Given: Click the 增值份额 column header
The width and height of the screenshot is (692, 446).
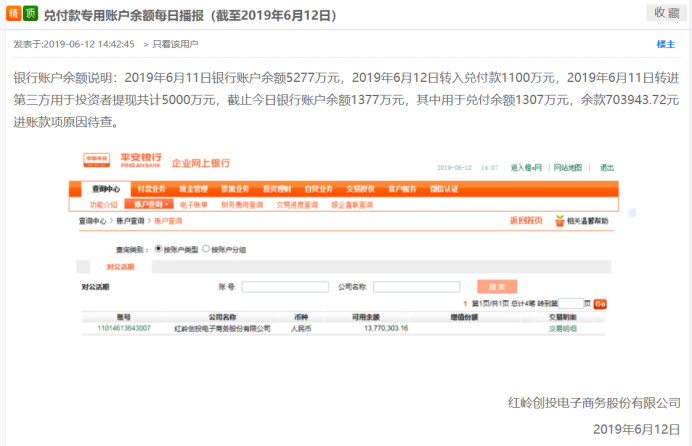Looking at the screenshot, I should [x=464, y=317].
